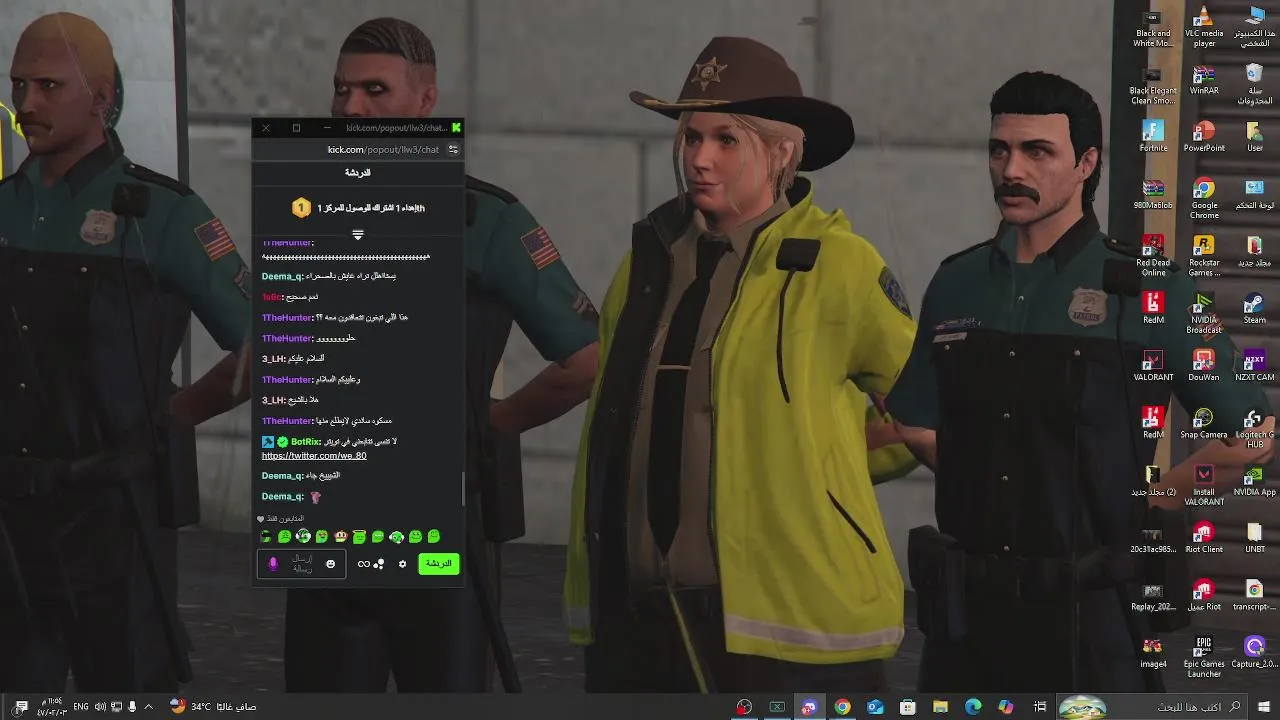Click the 1sBc username in chat
The width and height of the screenshot is (1280, 720).
[x=271, y=297]
